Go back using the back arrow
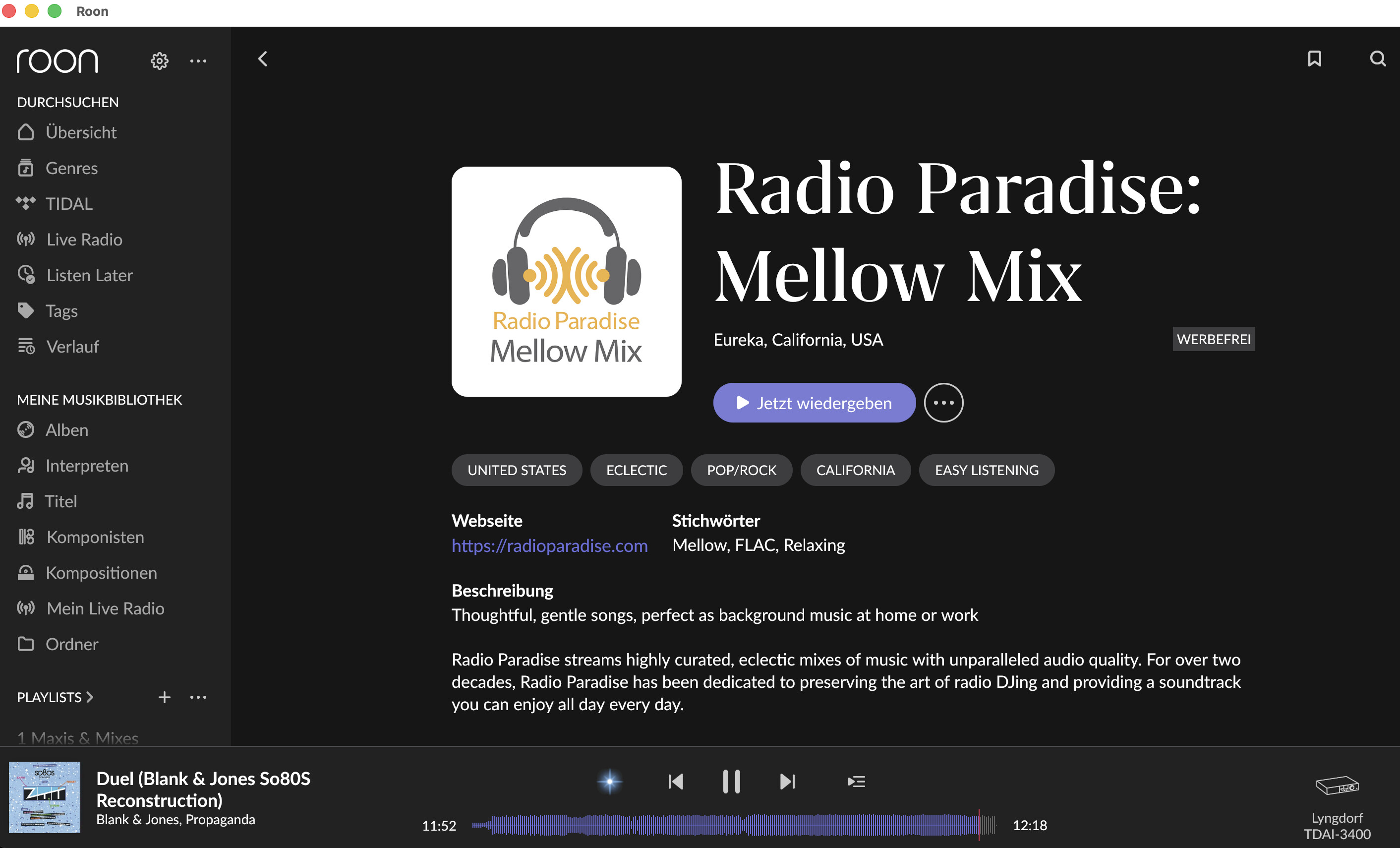 (263, 59)
